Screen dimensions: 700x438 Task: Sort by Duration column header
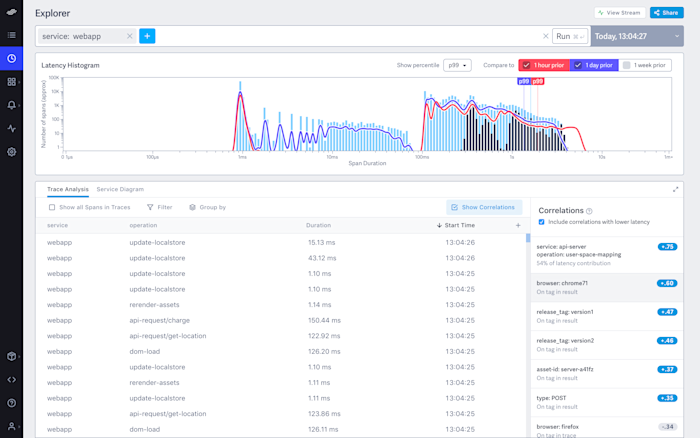click(x=318, y=225)
